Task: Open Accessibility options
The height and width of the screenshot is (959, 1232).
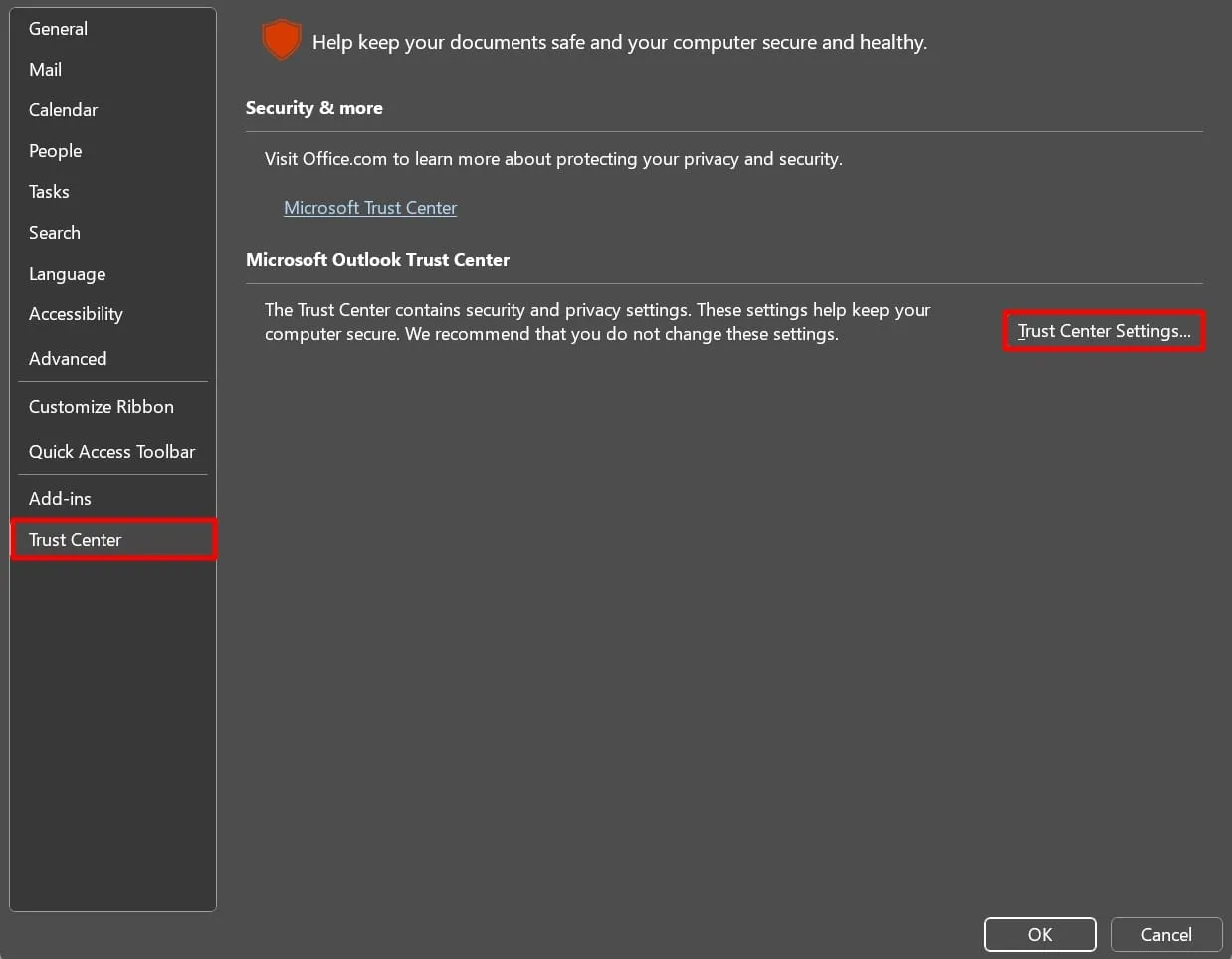Action: 76,313
